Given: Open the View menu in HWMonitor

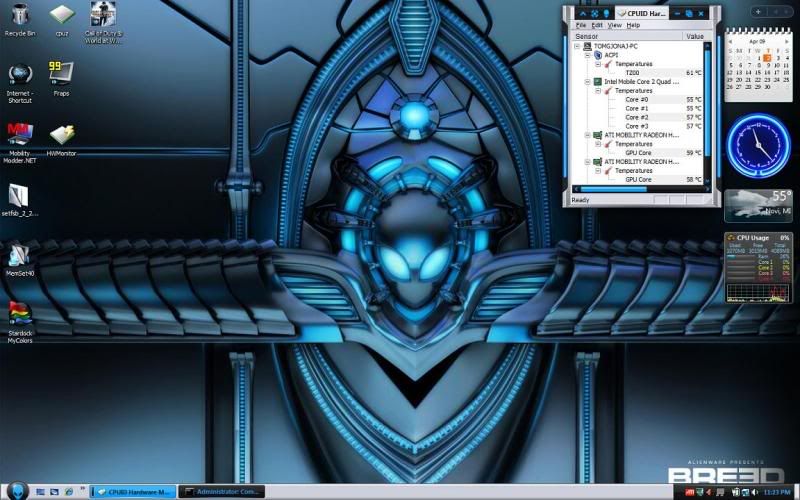Looking at the screenshot, I should [614, 25].
